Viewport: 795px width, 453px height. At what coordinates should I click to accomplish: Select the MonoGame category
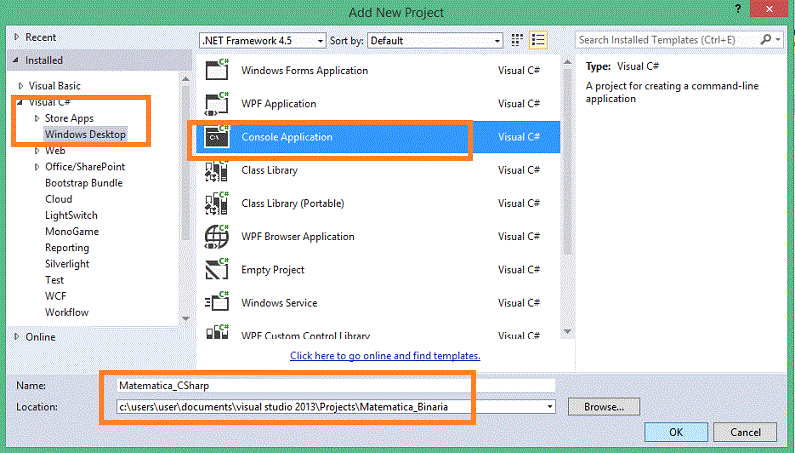coord(72,232)
